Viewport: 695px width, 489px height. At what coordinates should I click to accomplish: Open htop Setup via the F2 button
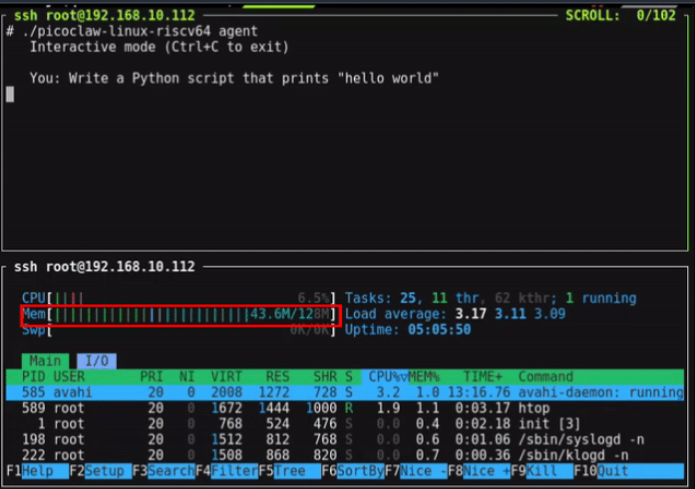(101, 470)
